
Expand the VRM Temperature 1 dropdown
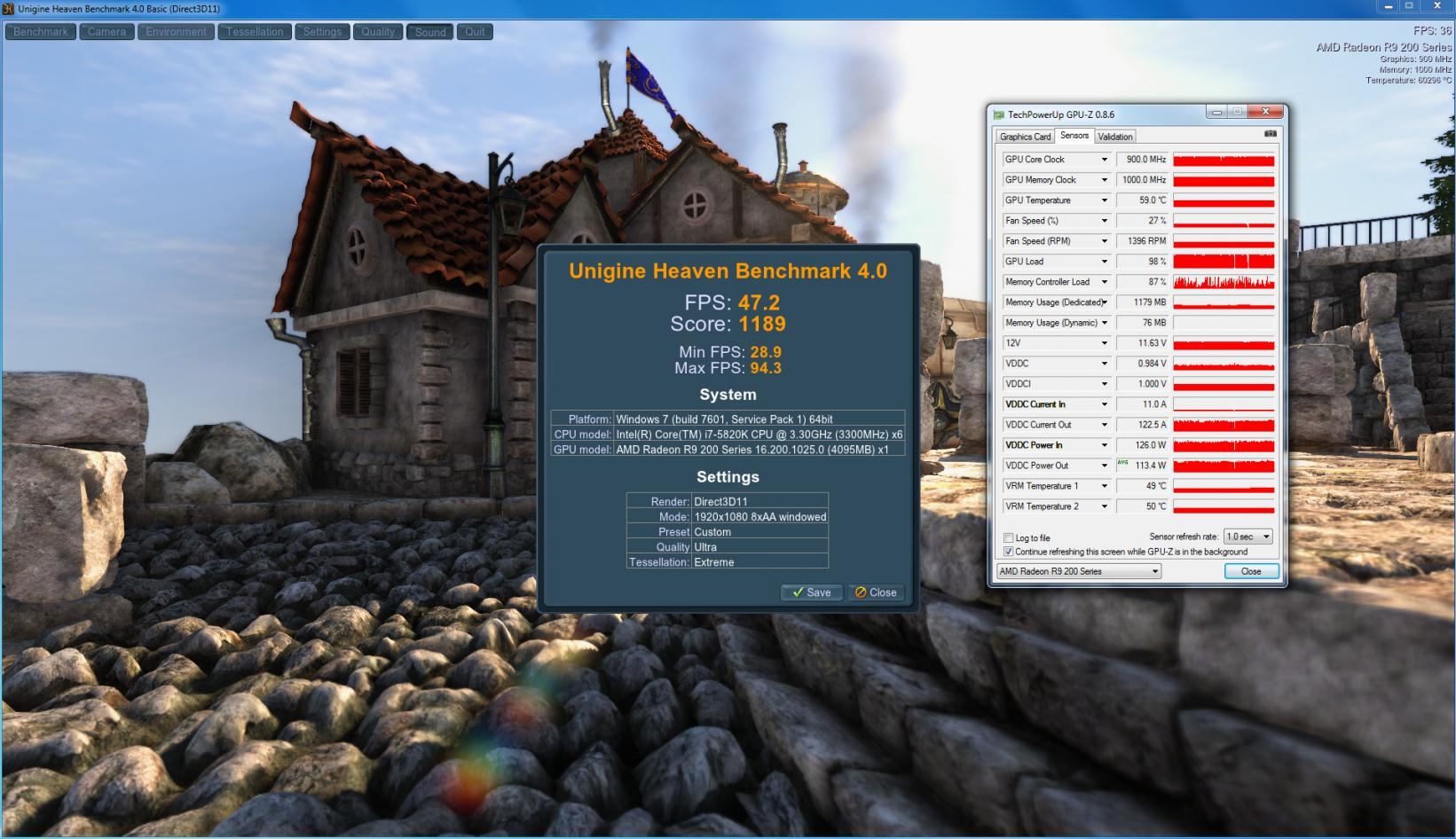click(1105, 486)
